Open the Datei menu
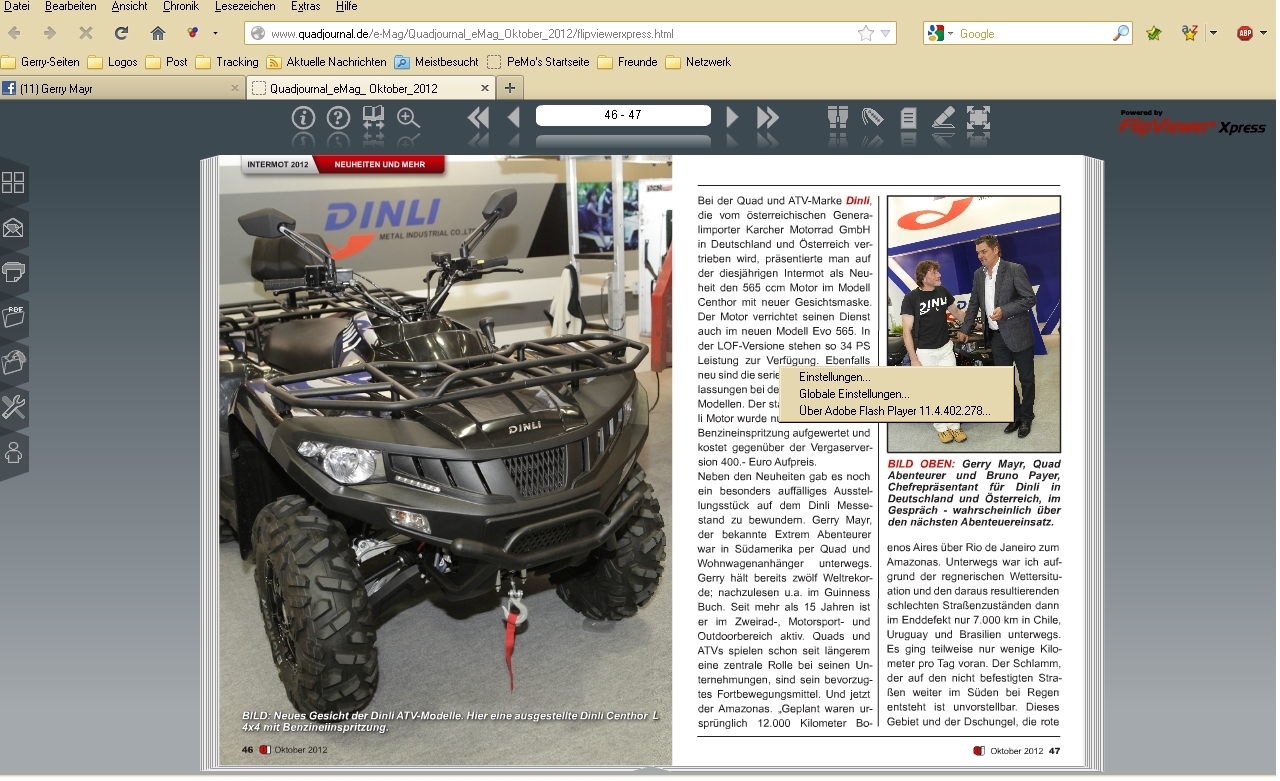Image resolution: width=1280 pixels, height=781 pixels. [17, 6]
